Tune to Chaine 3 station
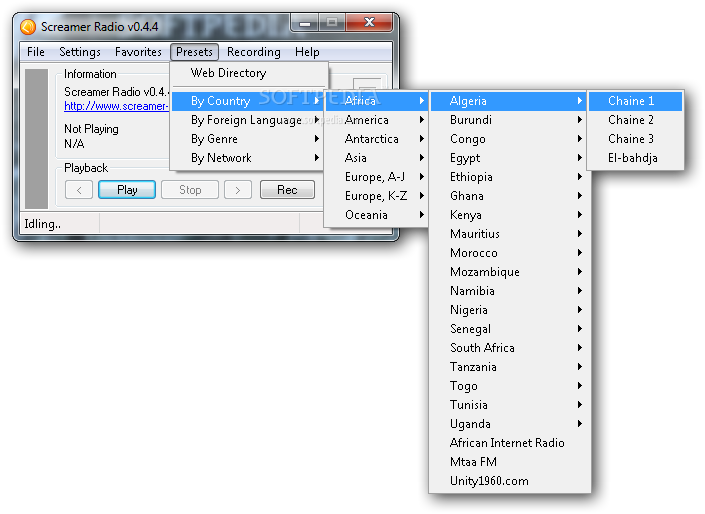The width and height of the screenshot is (705, 514). [x=635, y=139]
